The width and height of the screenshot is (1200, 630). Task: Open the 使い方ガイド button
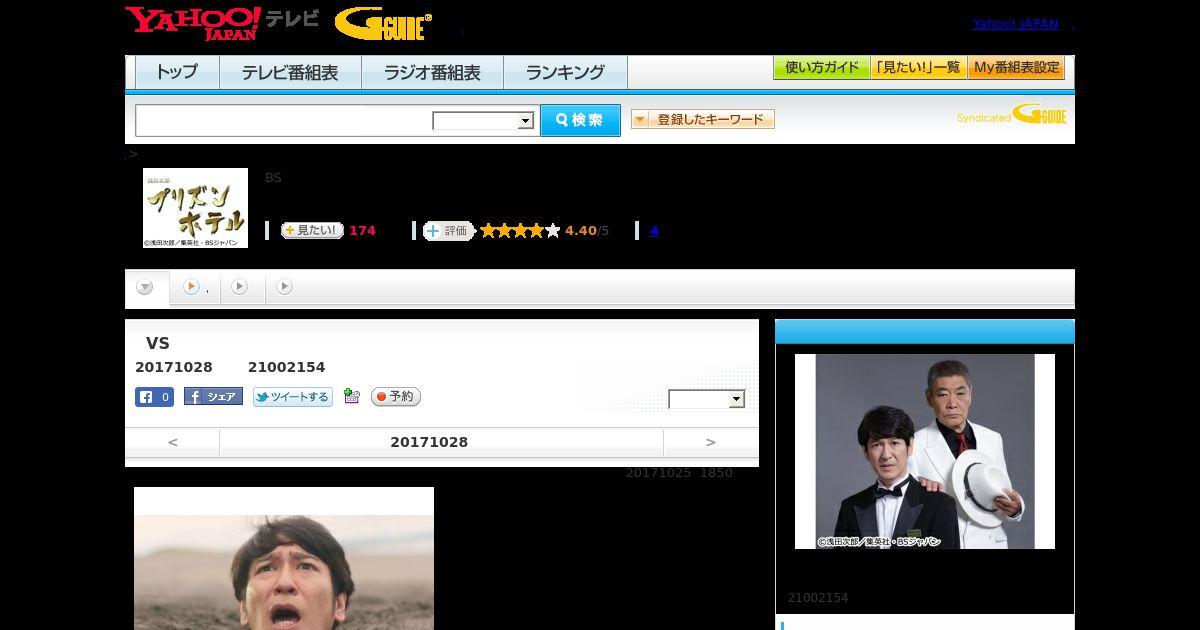[x=822, y=68]
